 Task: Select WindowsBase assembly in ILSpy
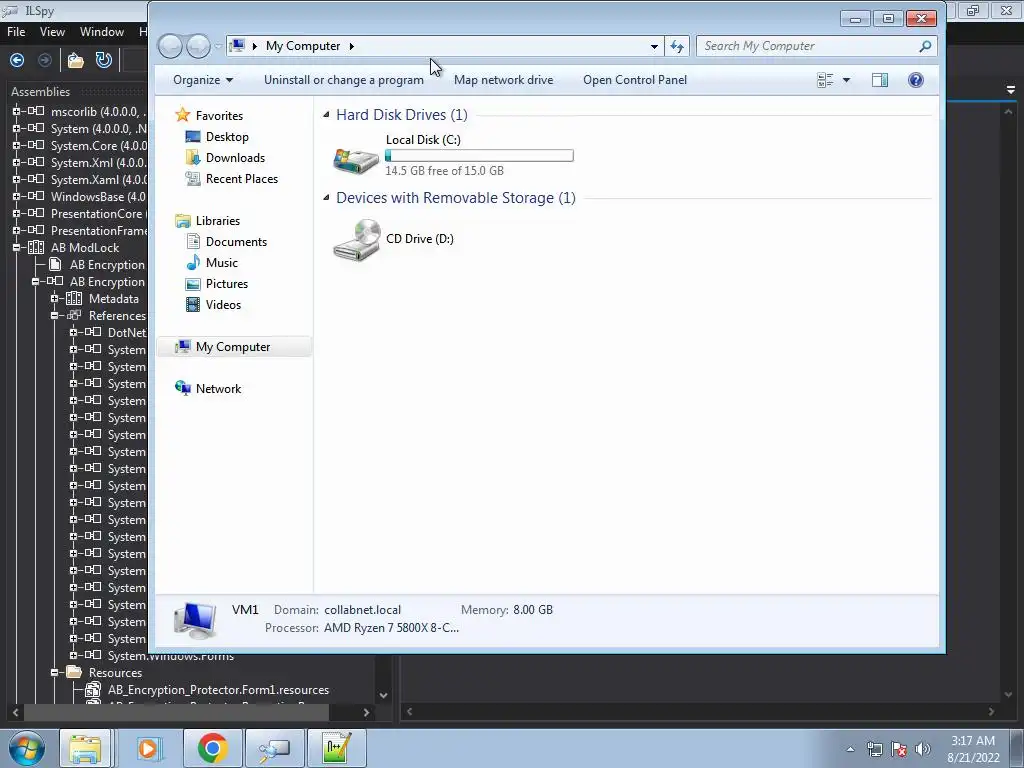tap(98, 197)
